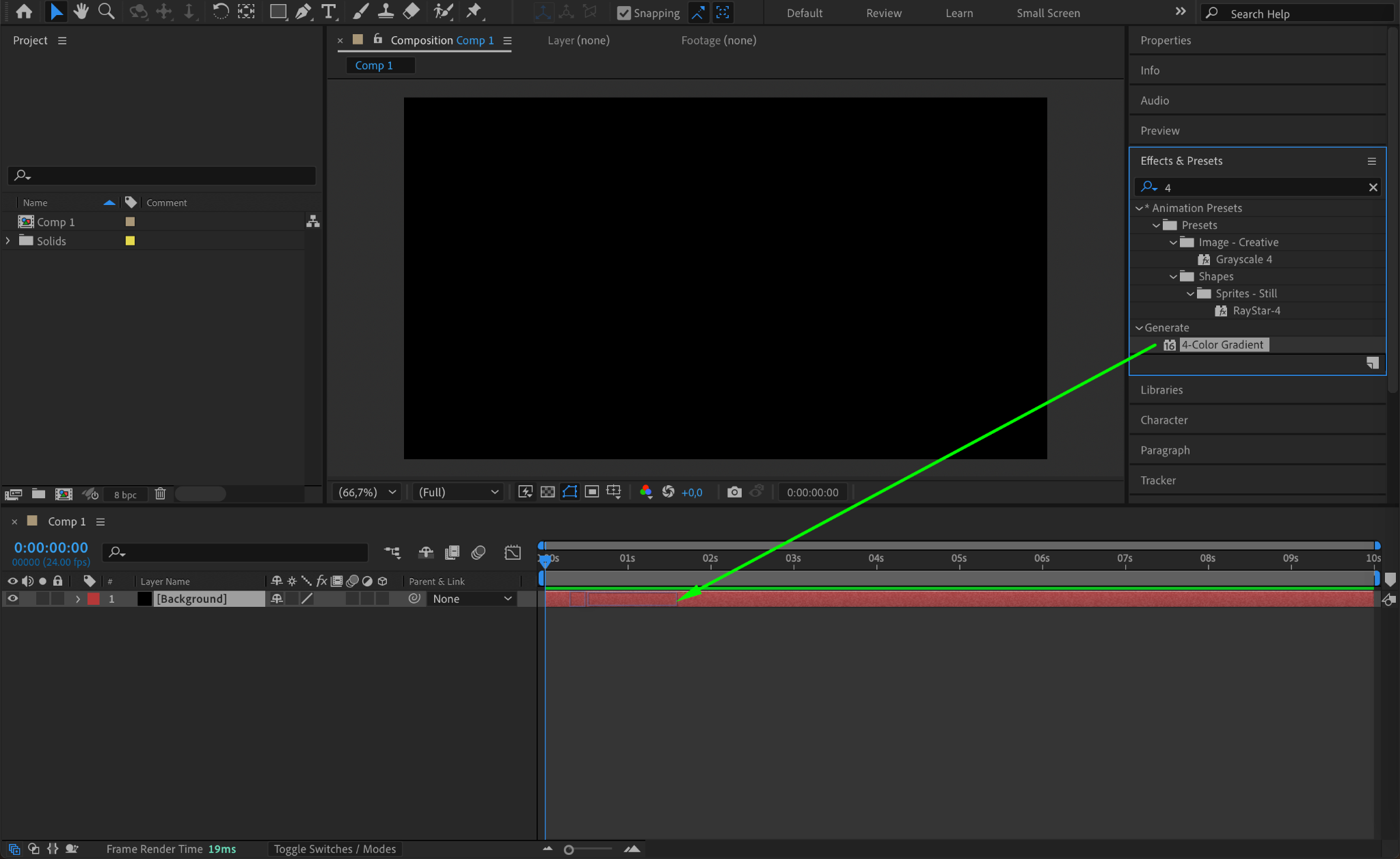
Task: Toggle transparency grid in viewer
Action: pyautogui.click(x=548, y=492)
